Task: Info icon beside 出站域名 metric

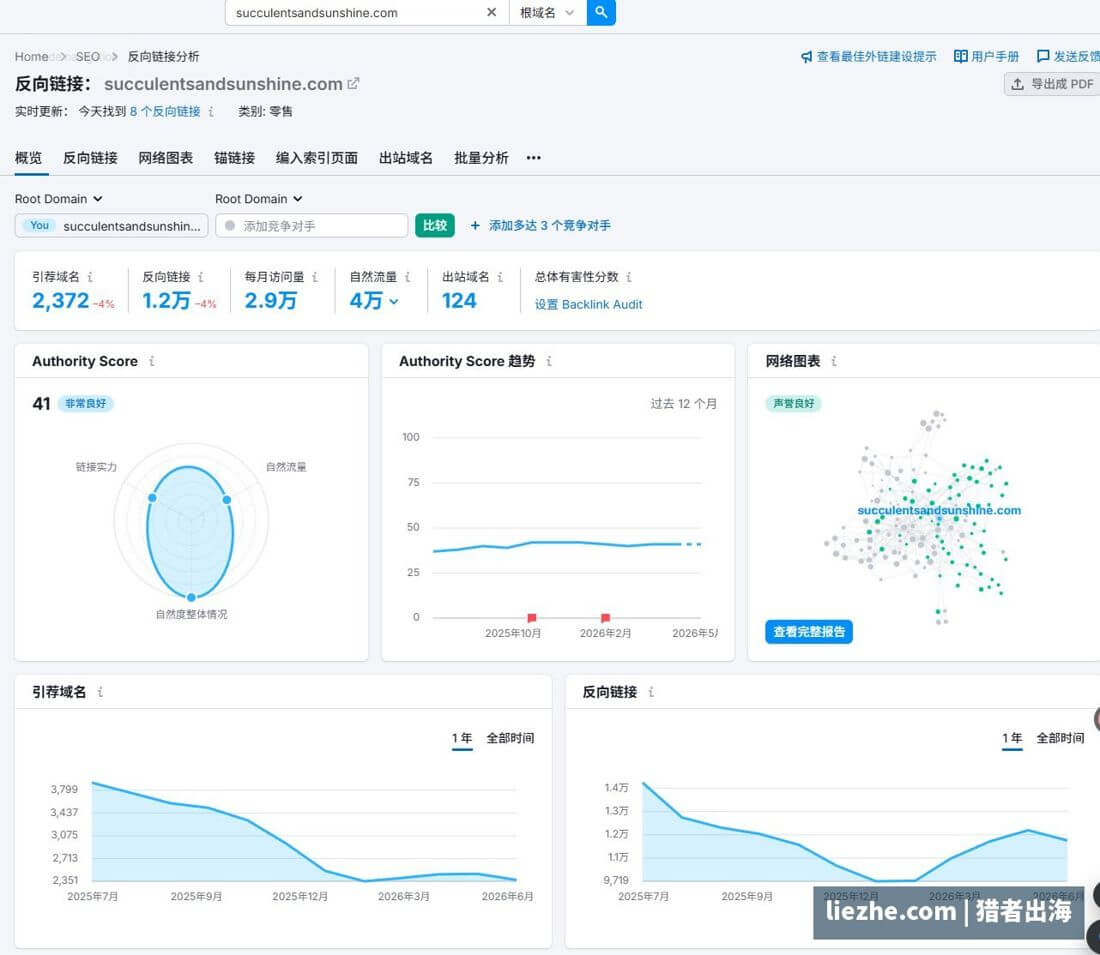Action: (x=500, y=277)
